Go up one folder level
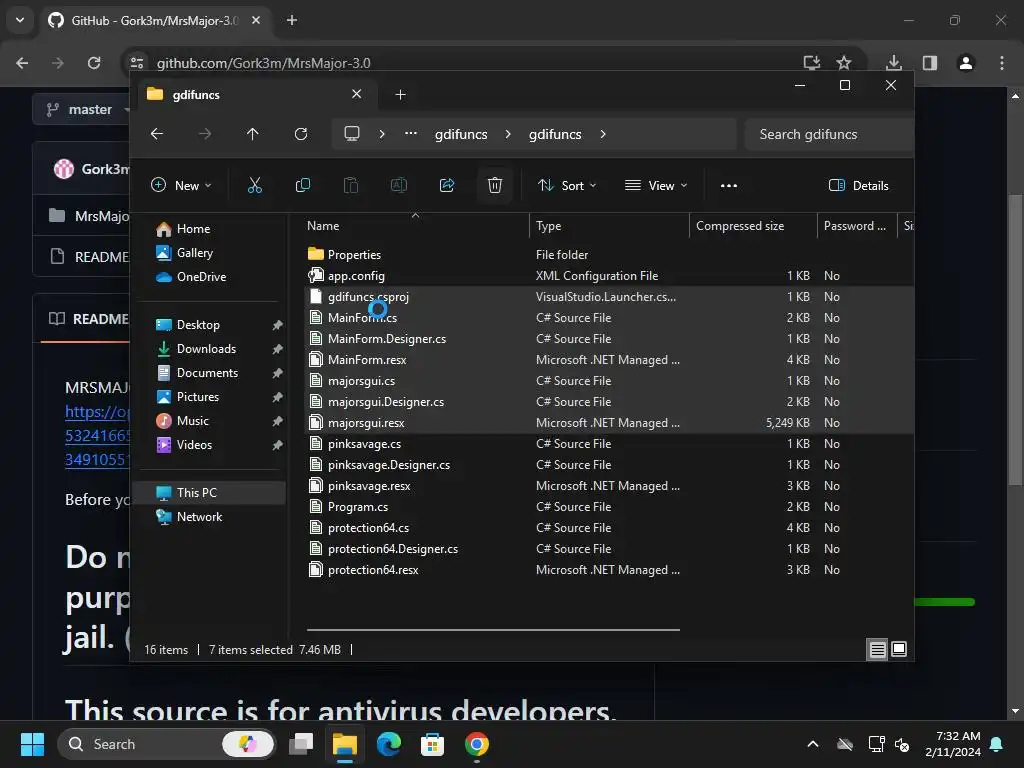1024x768 pixels. (x=253, y=134)
